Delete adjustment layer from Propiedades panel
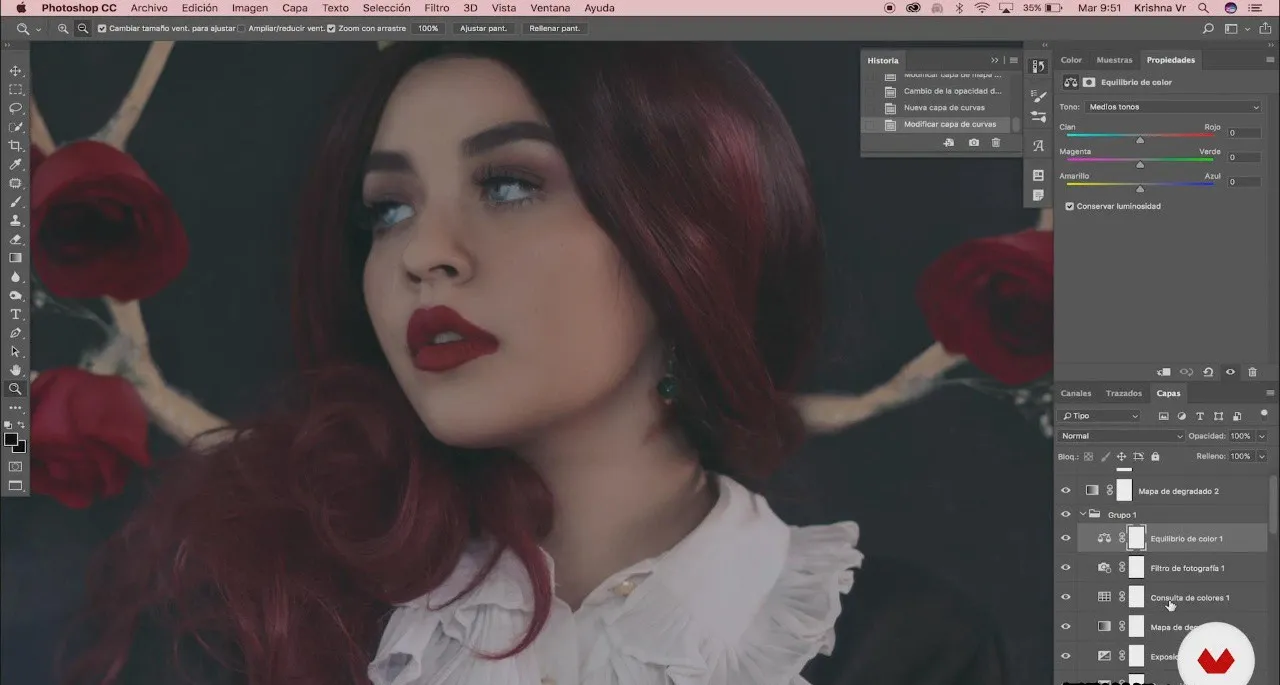The image size is (1280, 685). coord(1252,372)
